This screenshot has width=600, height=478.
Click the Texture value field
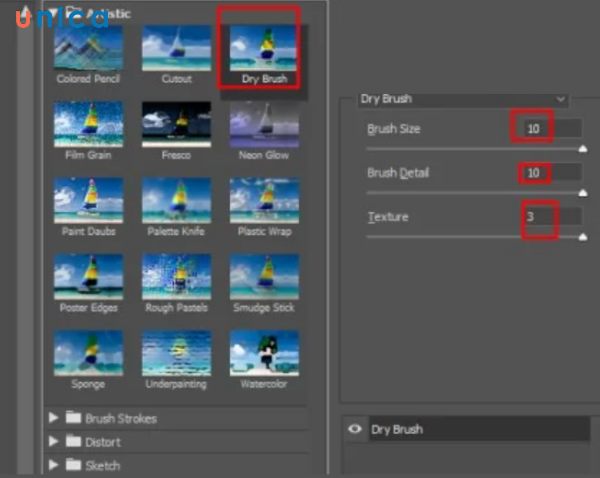553,217
